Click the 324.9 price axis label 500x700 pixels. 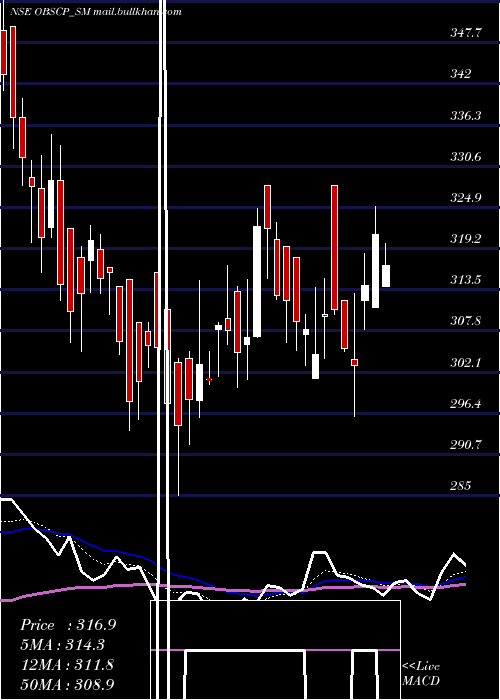(466, 198)
